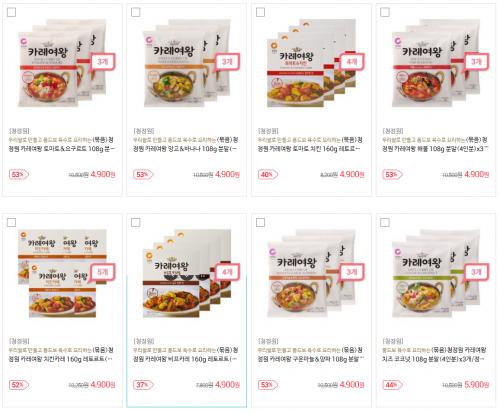Mark the seafood curry 108g checkbox

pyautogui.click(x=385, y=12)
